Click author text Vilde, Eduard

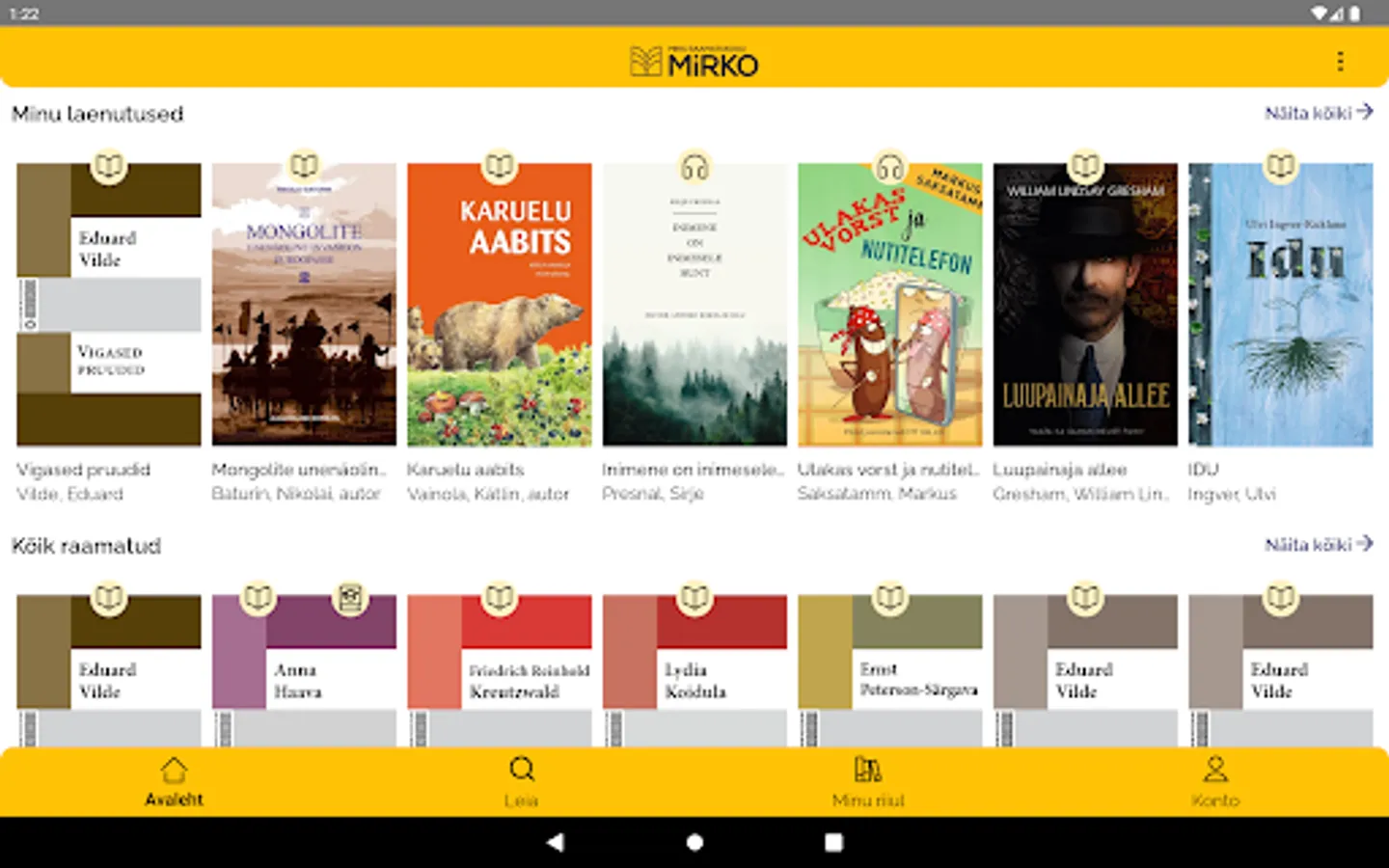pyautogui.click(x=69, y=494)
